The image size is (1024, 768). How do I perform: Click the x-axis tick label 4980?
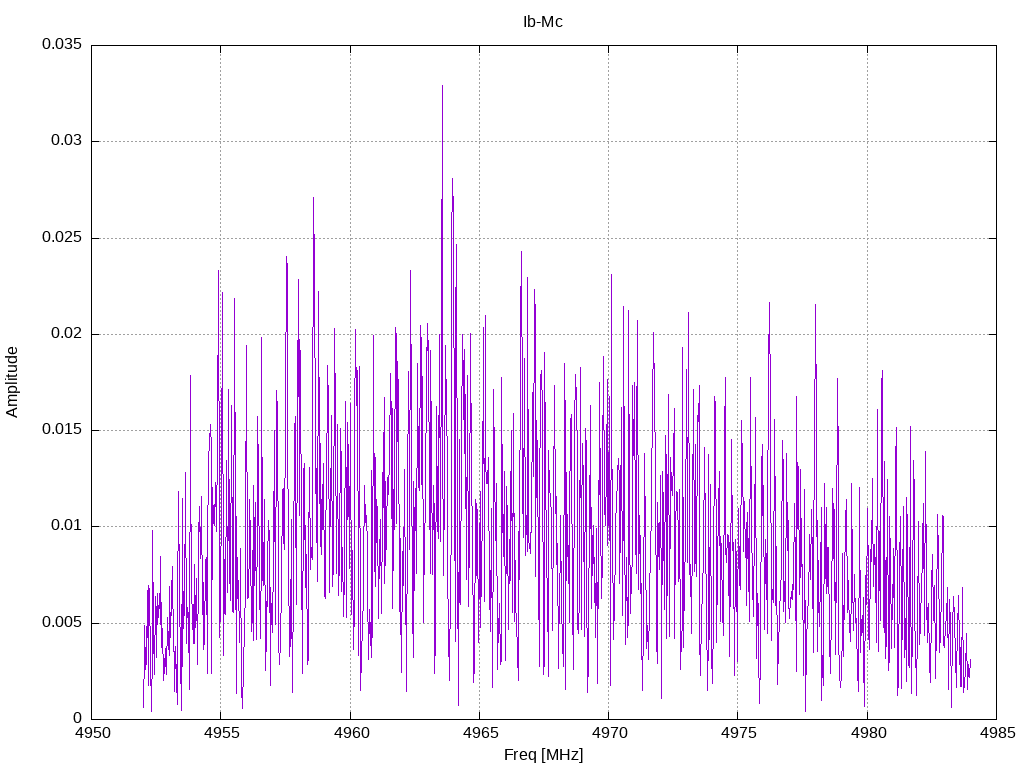click(868, 733)
